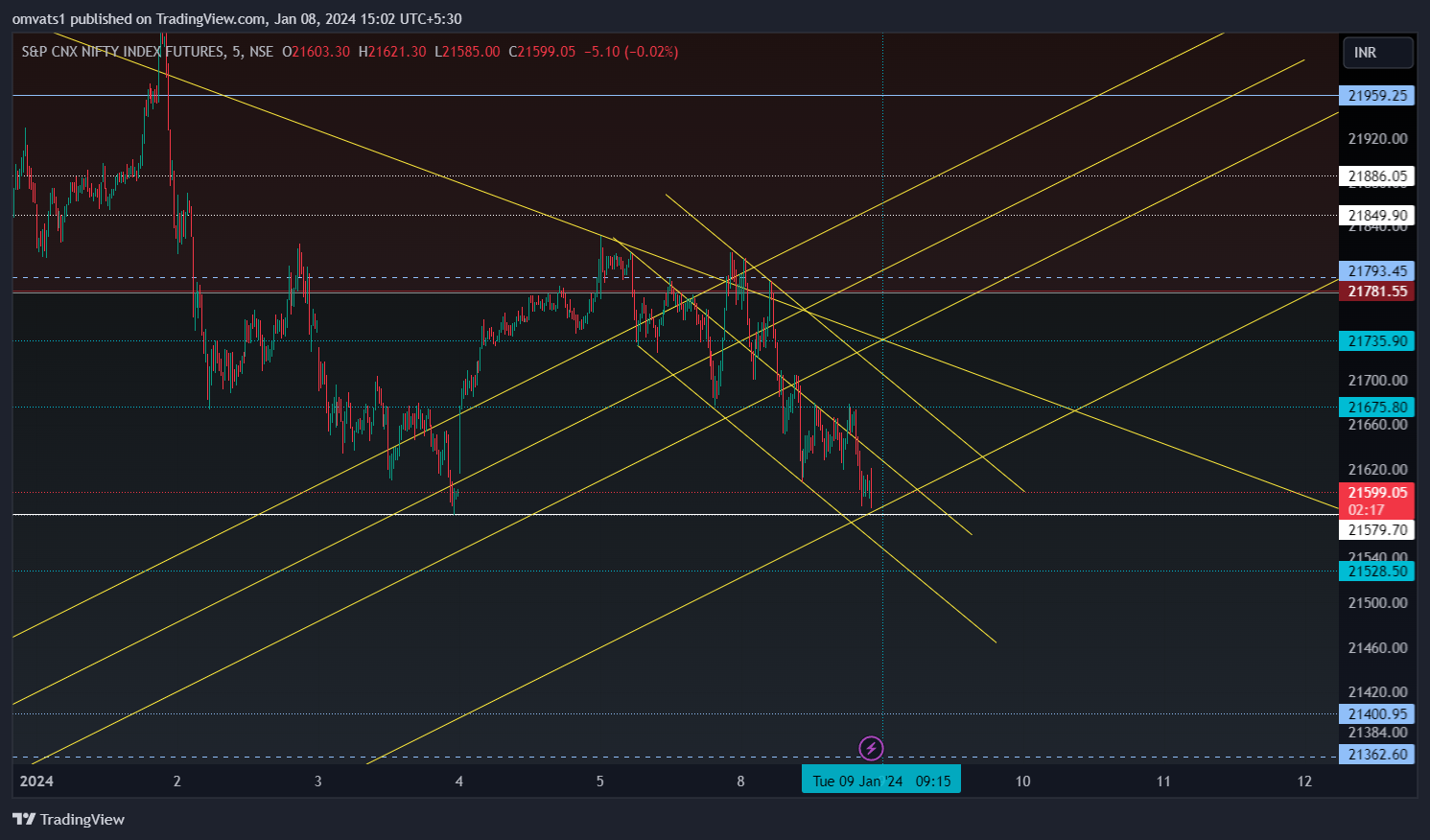The width and height of the screenshot is (1430, 840).
Task: Click the 21660.00 scale value
Action: click(1377, 425)
